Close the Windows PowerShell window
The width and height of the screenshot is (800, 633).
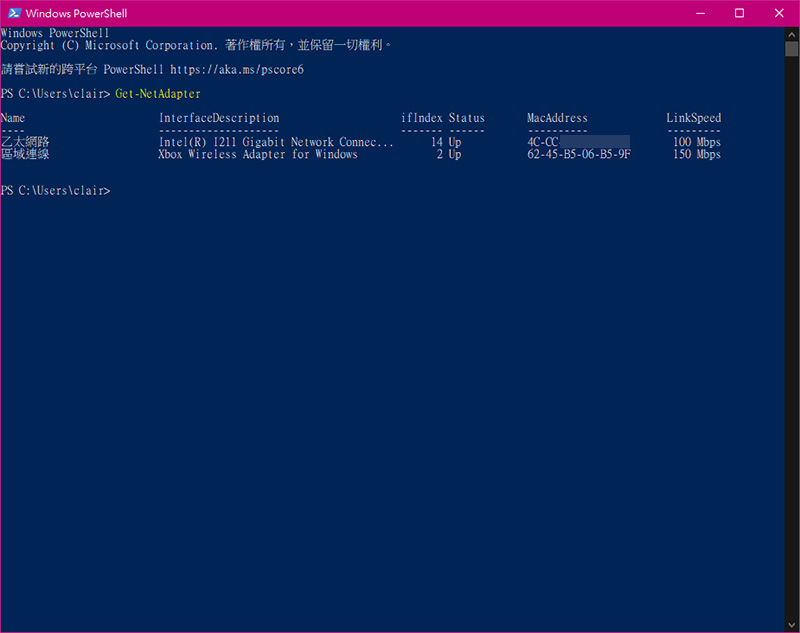[x=779, y=13]
